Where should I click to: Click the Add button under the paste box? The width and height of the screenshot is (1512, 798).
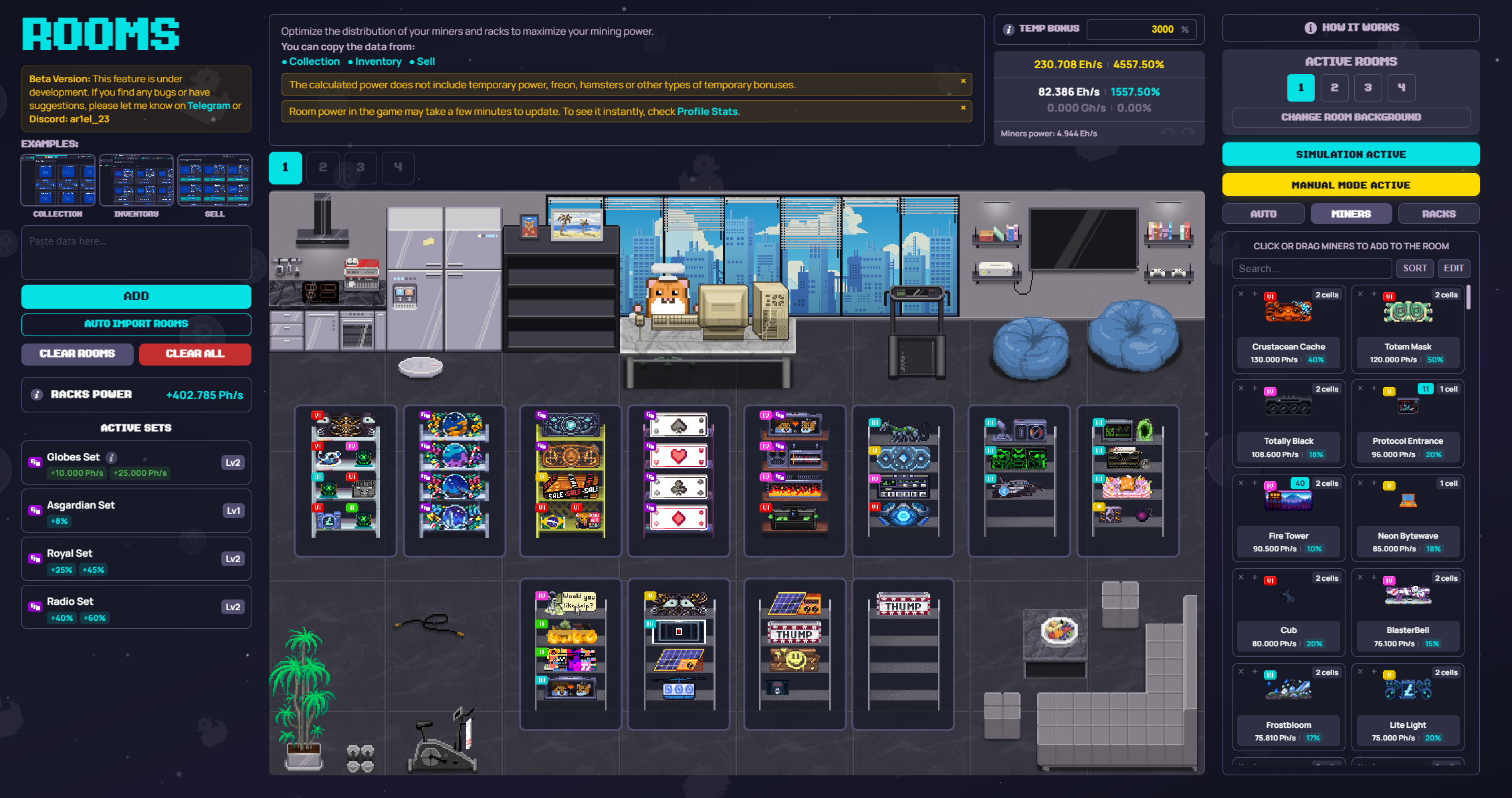136,296
